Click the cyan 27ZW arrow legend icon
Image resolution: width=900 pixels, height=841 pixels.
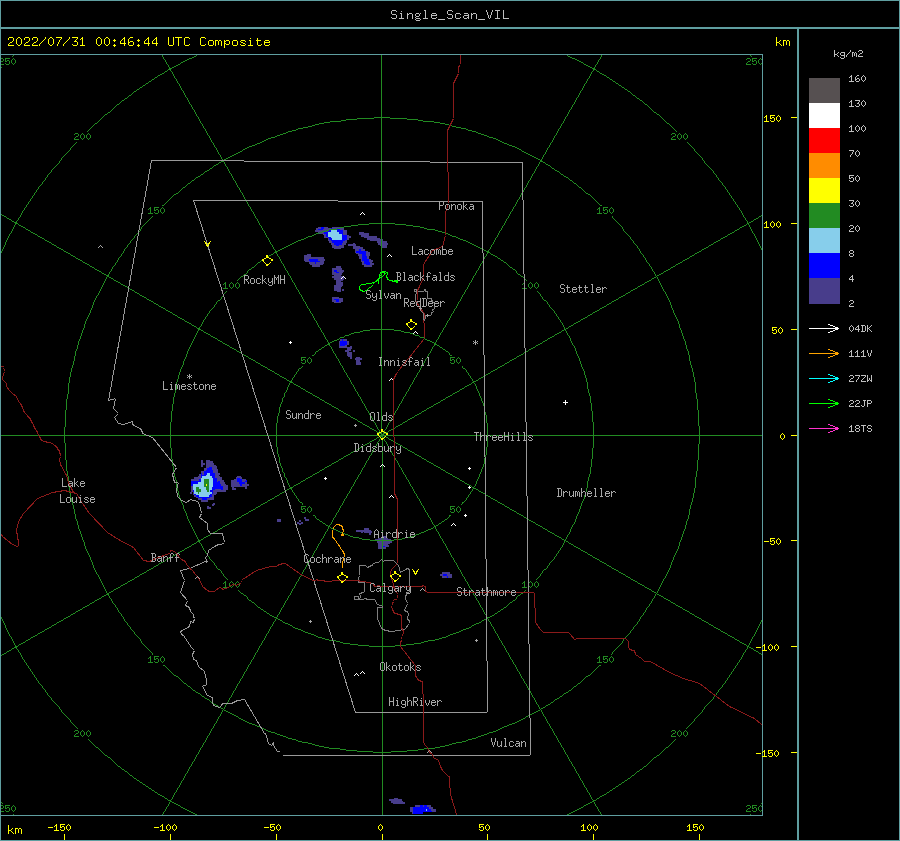pyautogui.click(x=824, y=378)
